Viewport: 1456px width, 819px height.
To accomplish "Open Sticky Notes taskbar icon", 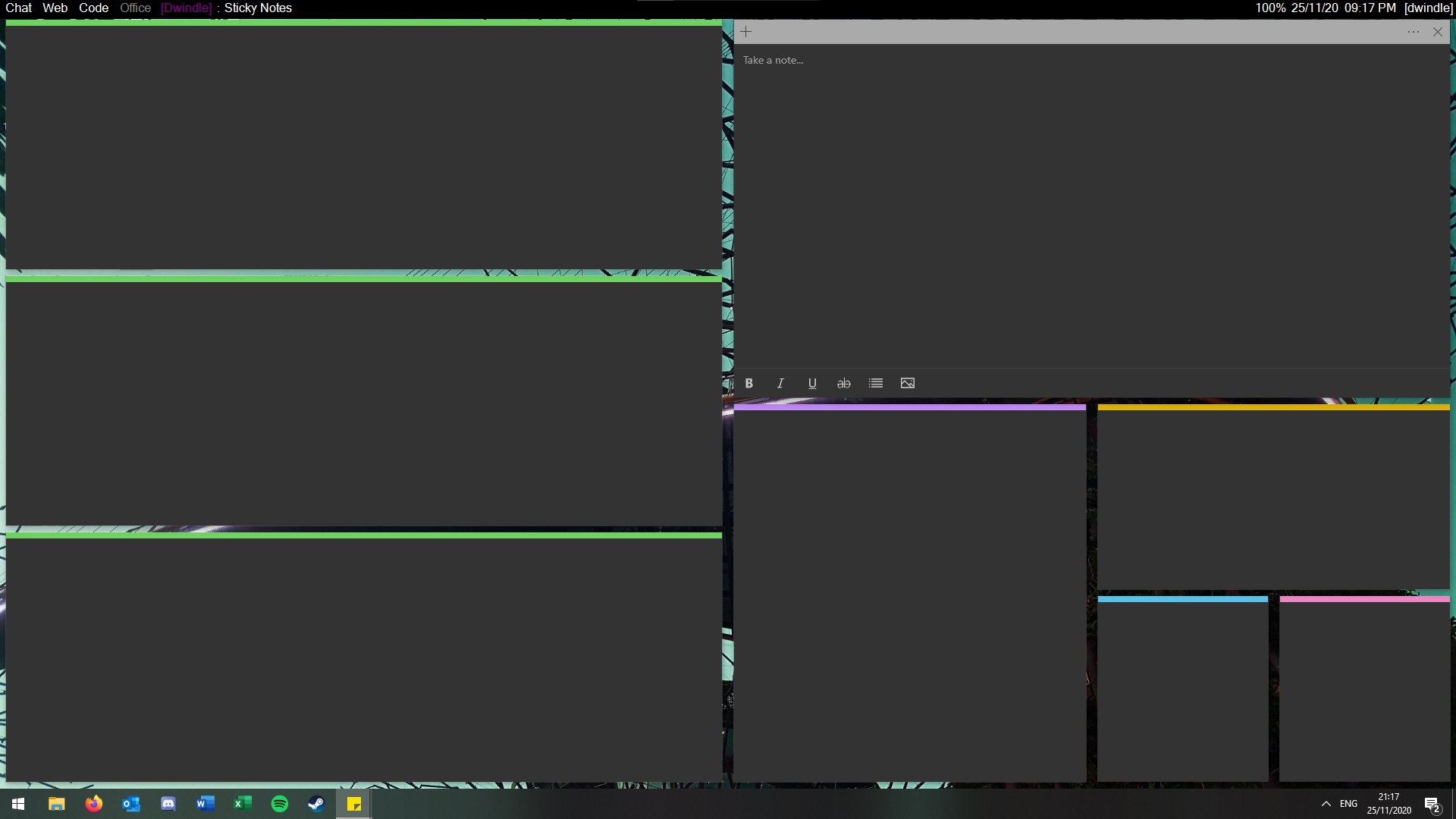I will [x=353, y=804].
